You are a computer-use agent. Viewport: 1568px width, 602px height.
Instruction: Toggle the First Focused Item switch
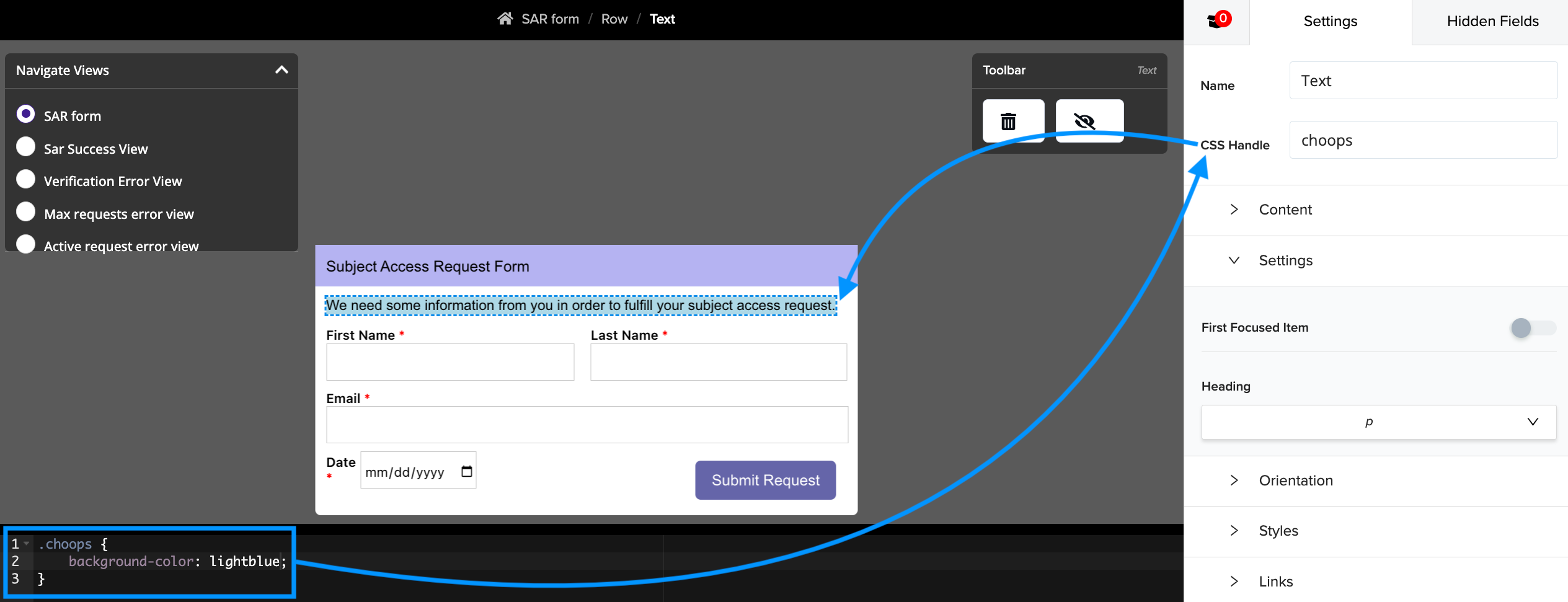(x=1531, y=328)
